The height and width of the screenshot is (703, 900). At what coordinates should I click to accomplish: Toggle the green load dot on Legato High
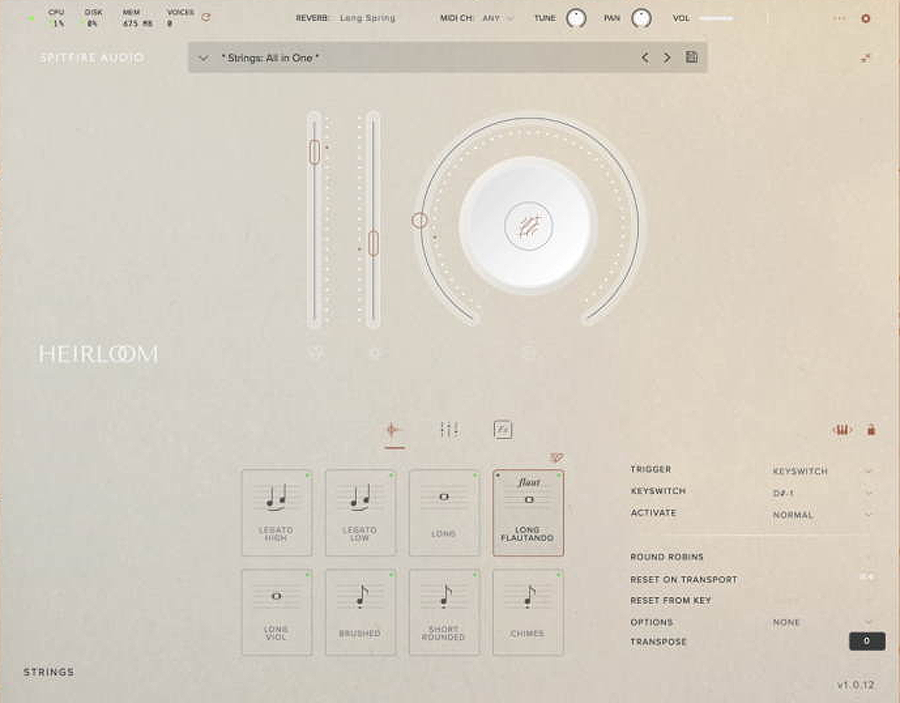[308, 475]
